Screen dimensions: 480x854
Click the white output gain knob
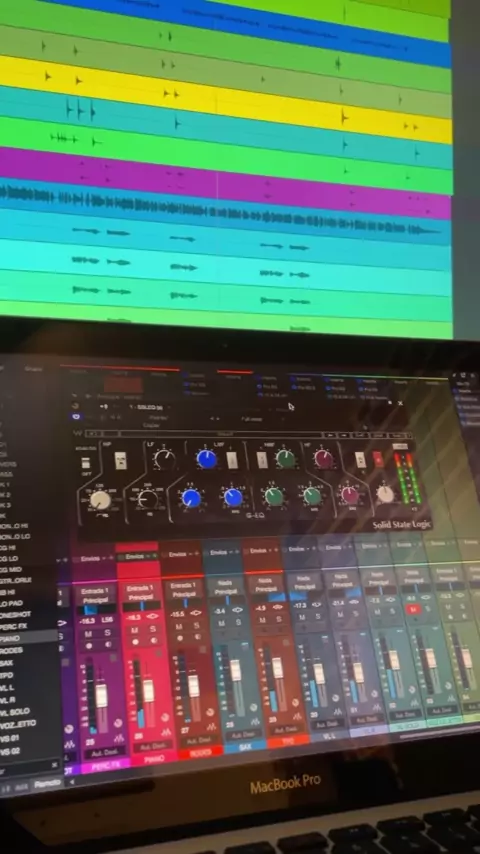[x=385, y=494]
